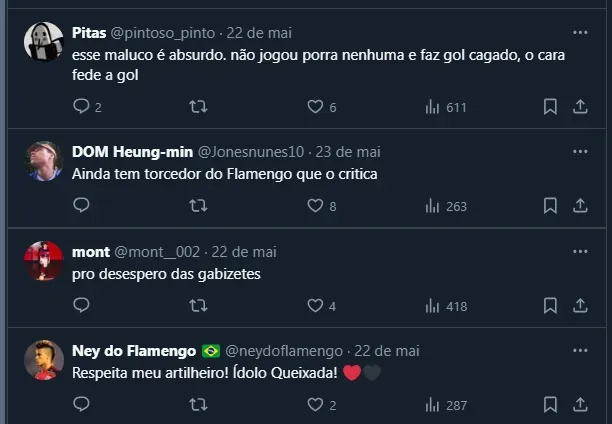This screenshot has width=612, height=424.
Task: Open more options on DOM Heung-min tweet
Action: tap(580, 152)
